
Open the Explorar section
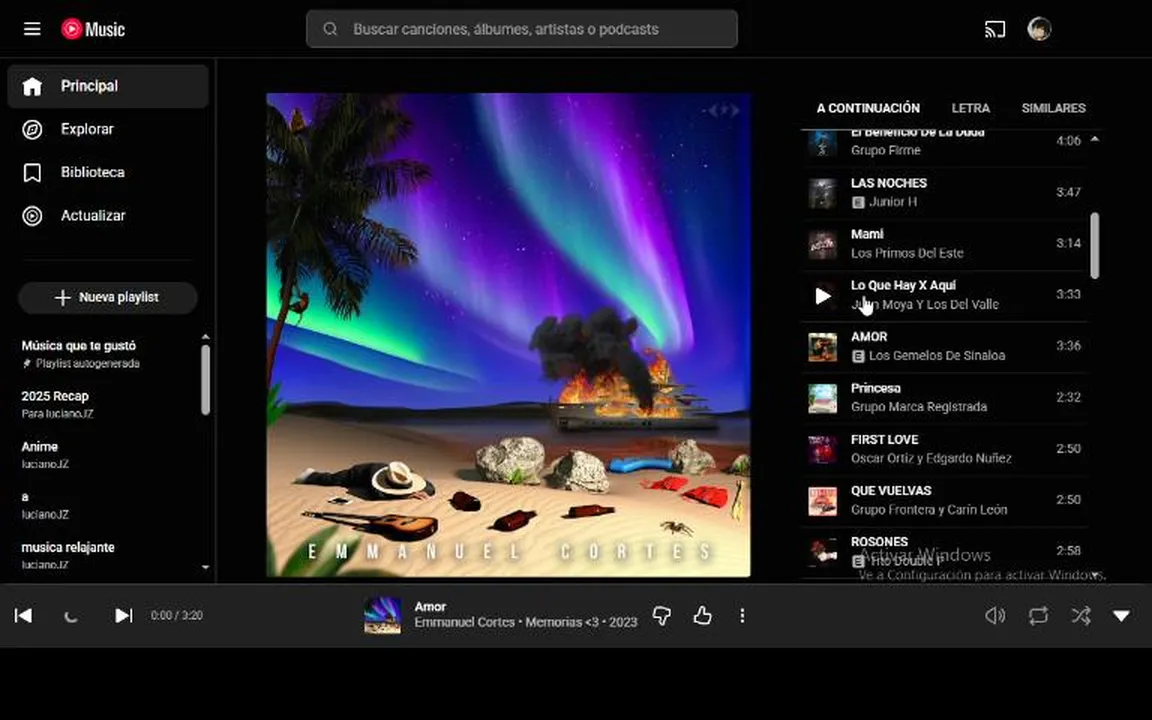pyautogui.click(x=108, y=129)
